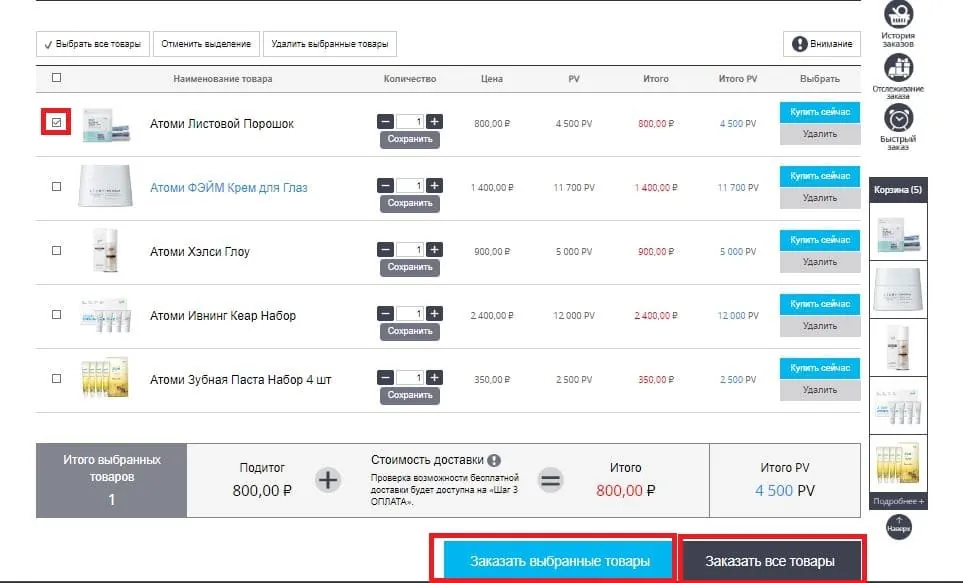This screenshot has width=963, height=583.
Task: Decrease quantity of Атоми ФЭЙМ Крем для Глаз
Action: point(386,186)
